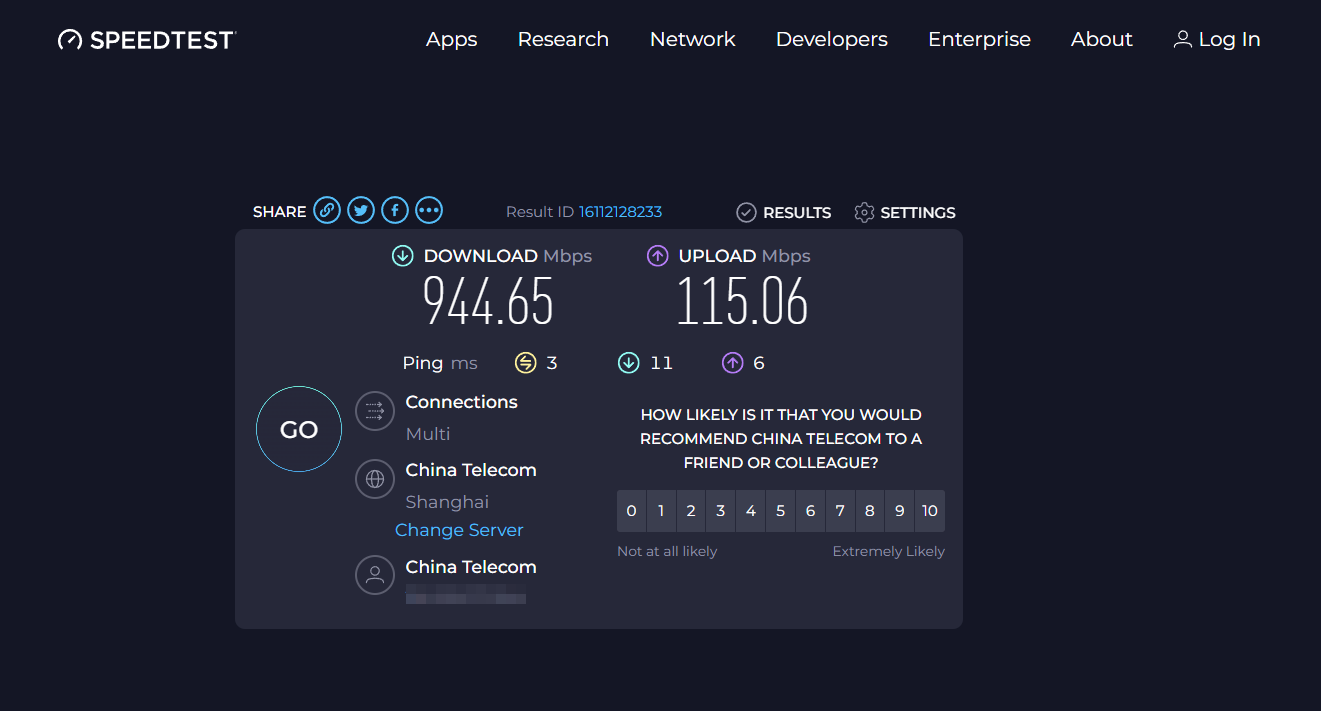This screenshot has width=1321, height=711.
Task: Open the Apps menu
Action: pos(451,40)
